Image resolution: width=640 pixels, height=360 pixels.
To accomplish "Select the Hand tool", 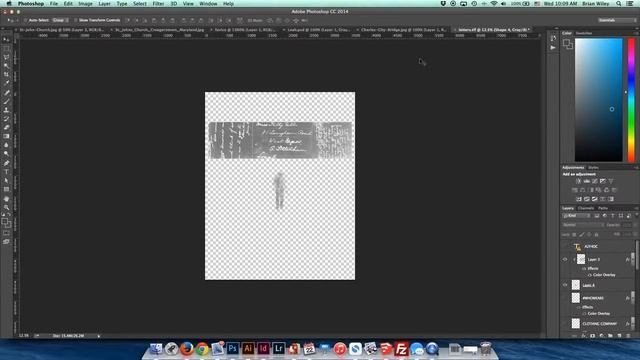I will coord(6,199).
